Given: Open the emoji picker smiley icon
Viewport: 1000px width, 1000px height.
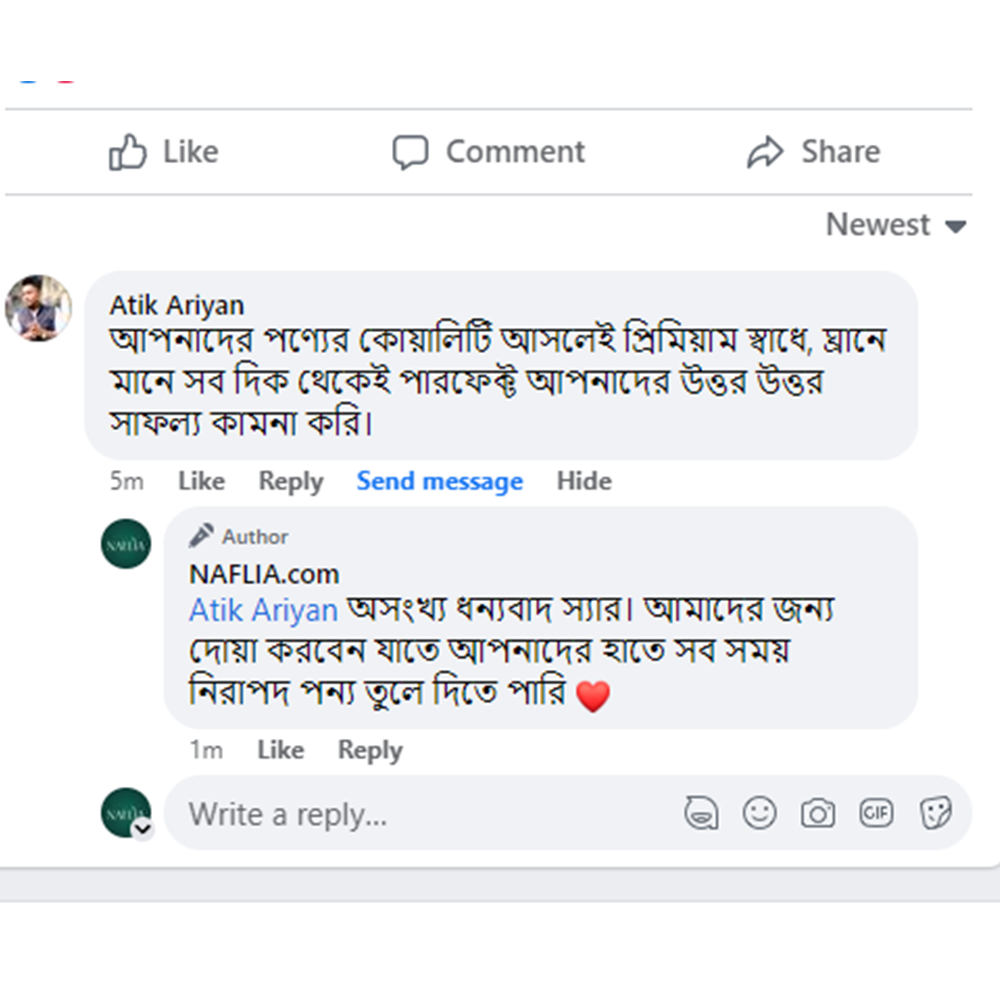Looking at the screenshot, I should point(760,813).
